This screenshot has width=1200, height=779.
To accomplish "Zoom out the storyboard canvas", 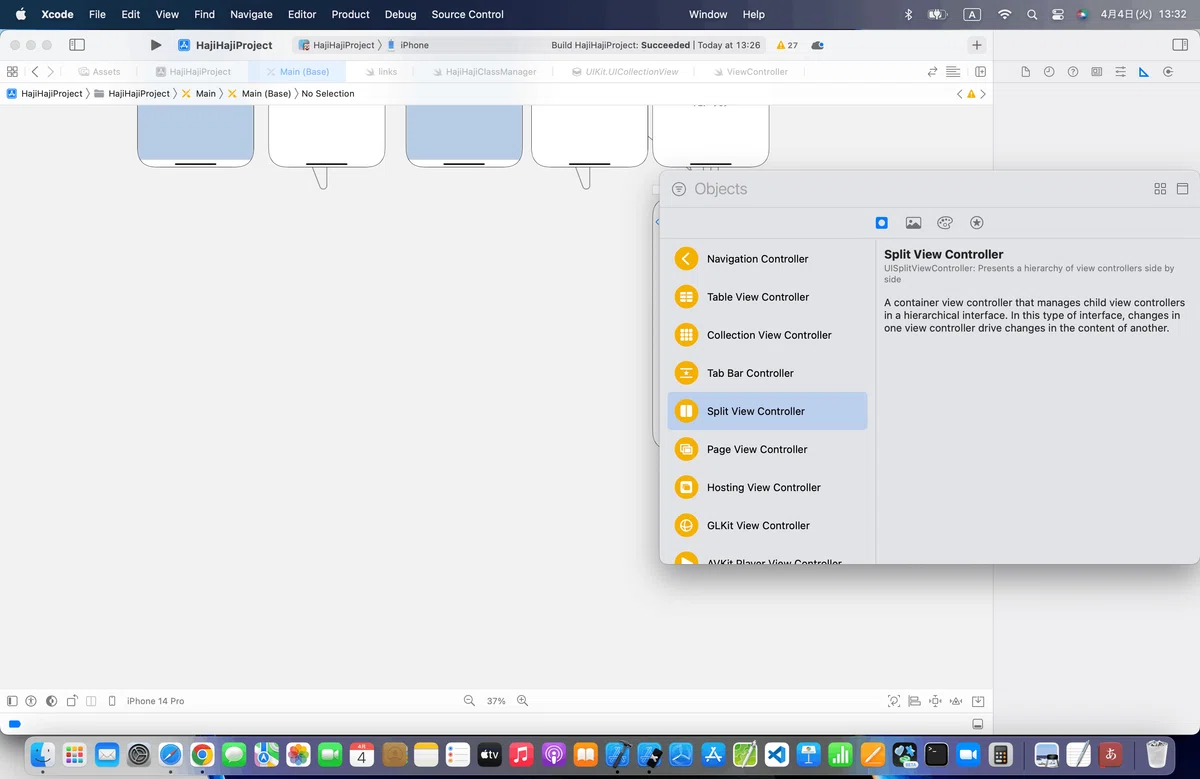I will pos(469,701).
